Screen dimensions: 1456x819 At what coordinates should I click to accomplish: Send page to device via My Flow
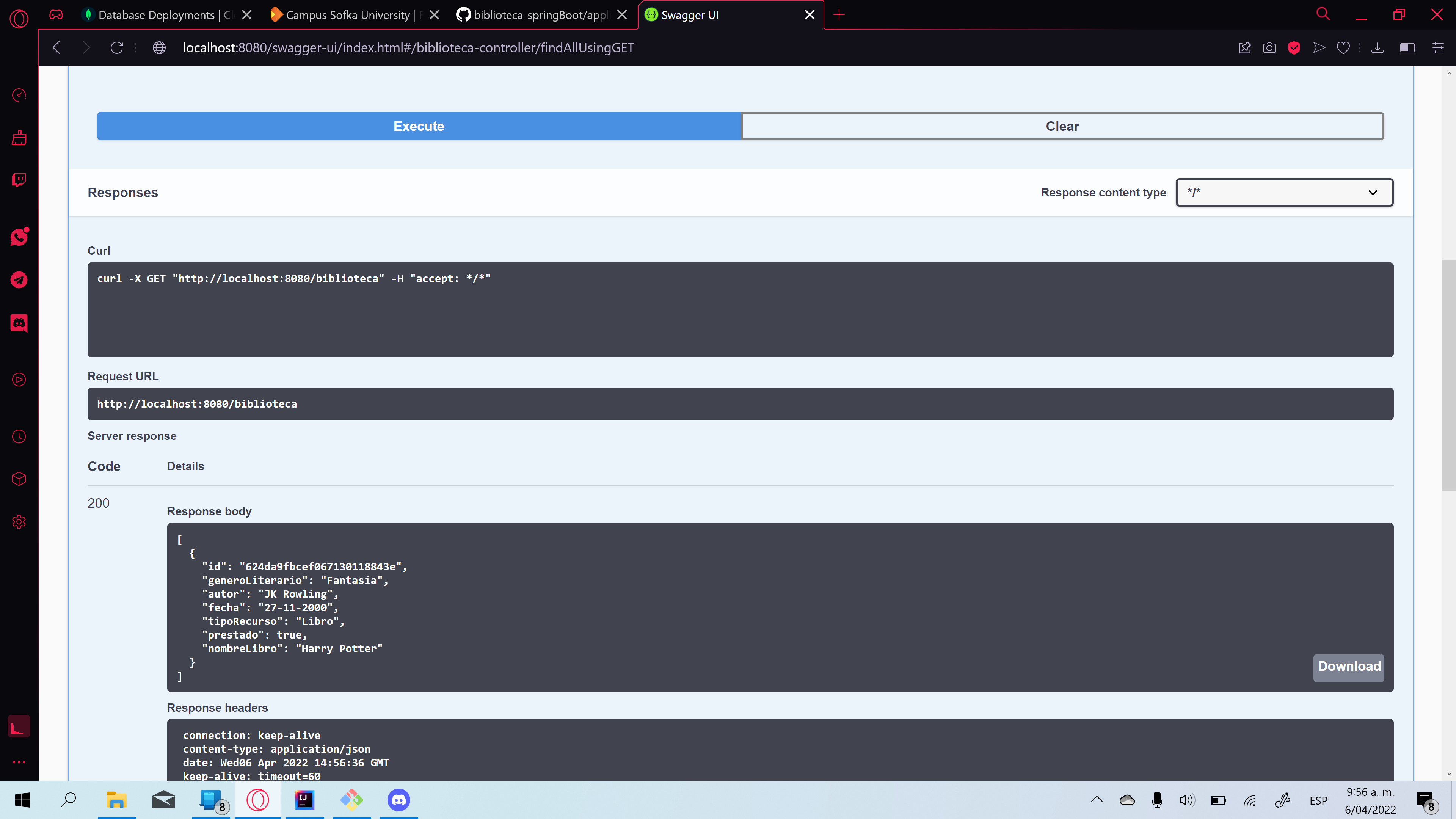point(1319,47)
